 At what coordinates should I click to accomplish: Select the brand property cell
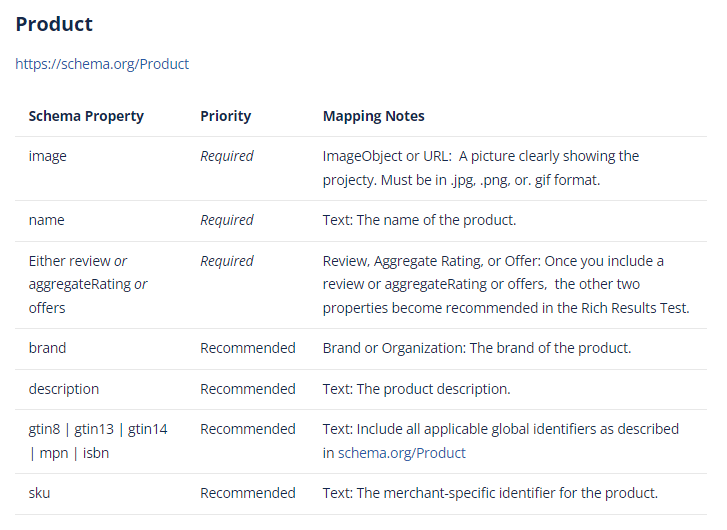point(47,348)
